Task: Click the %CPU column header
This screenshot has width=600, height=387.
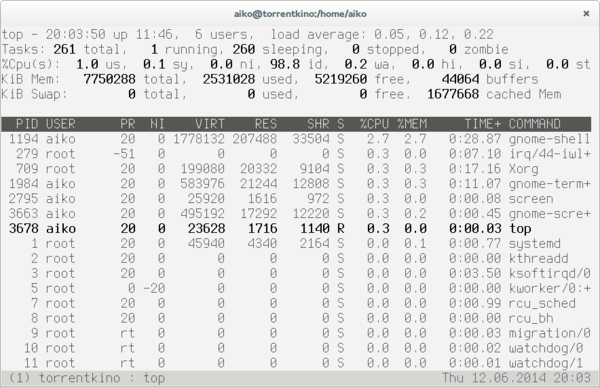Action: pos(374,124)
